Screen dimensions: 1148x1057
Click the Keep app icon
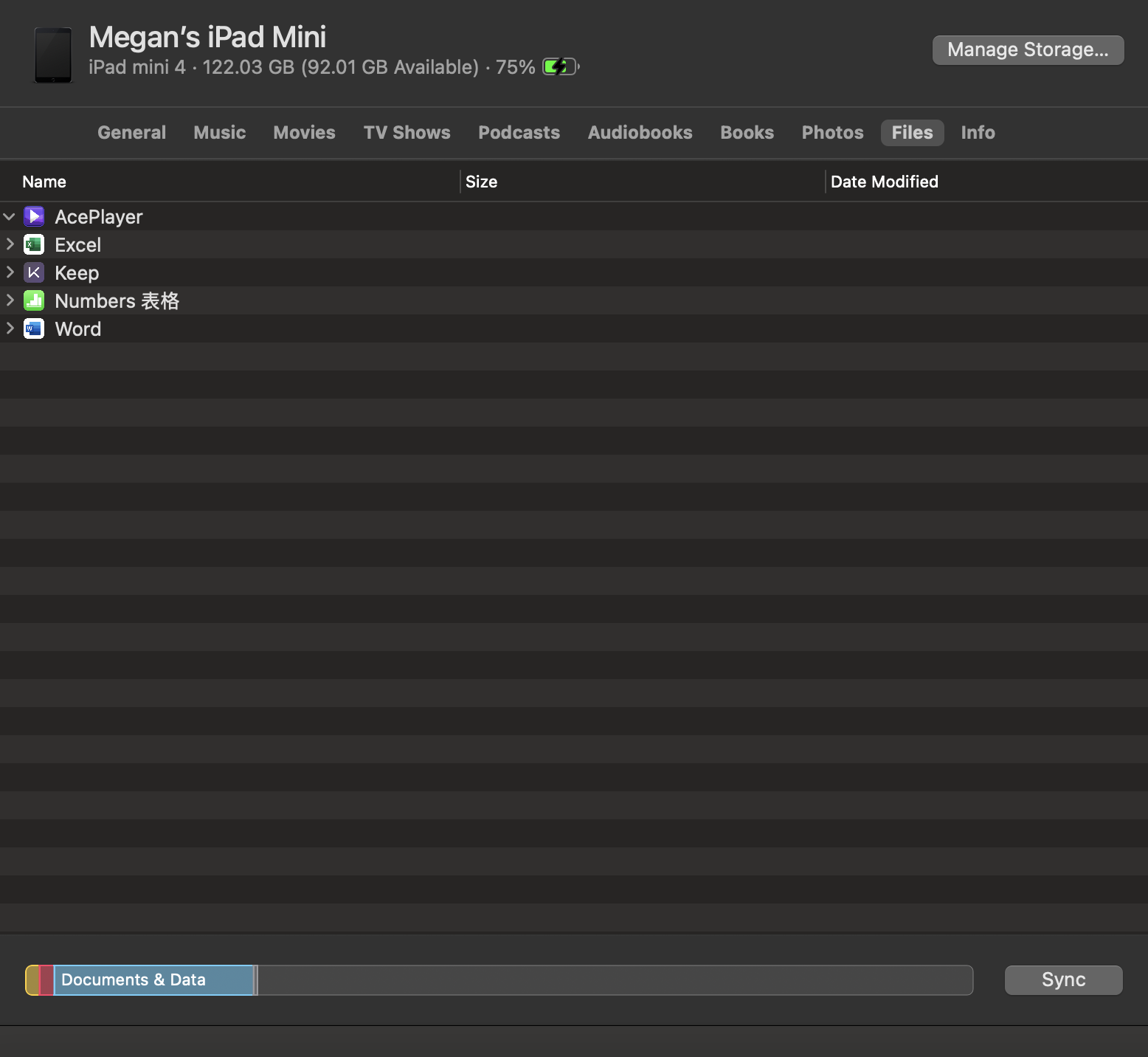click(34, 272)
